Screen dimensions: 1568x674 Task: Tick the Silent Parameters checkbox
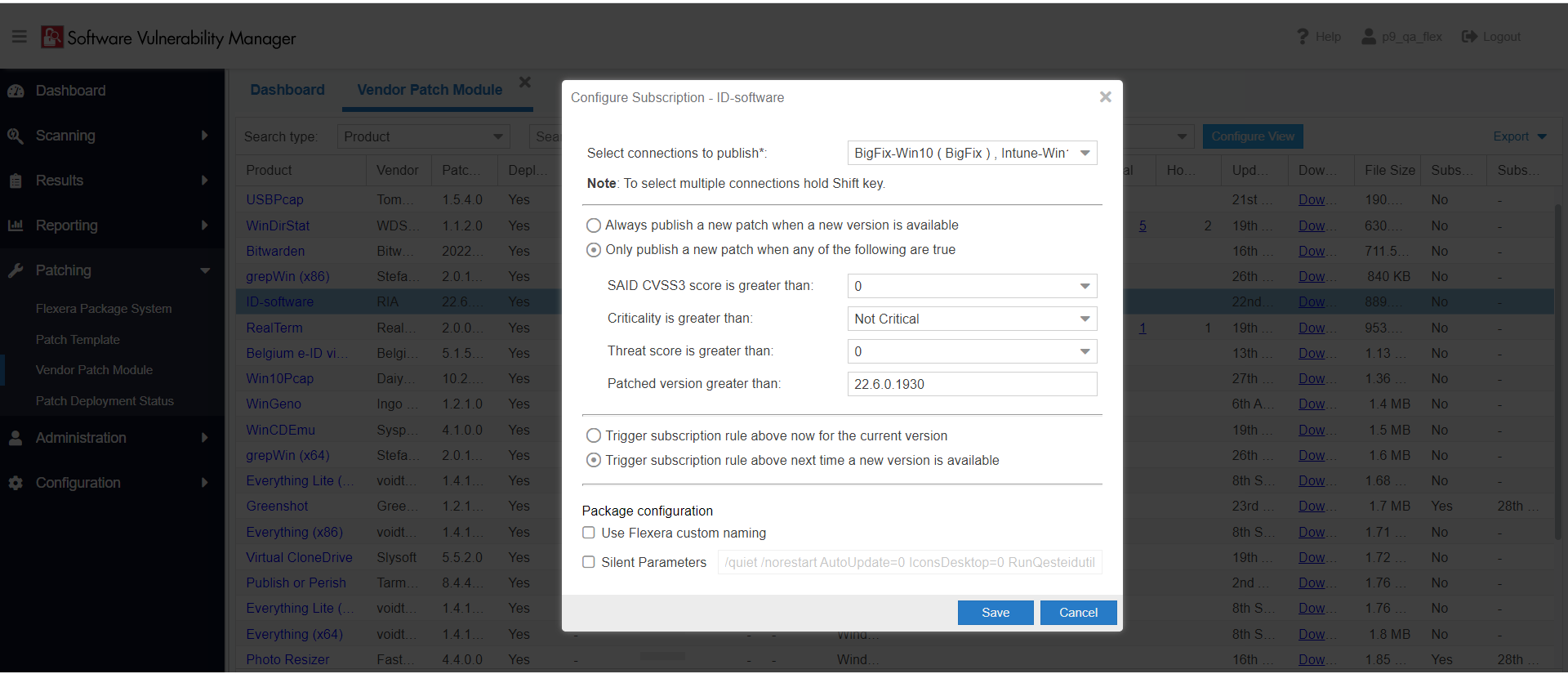pos(589,562)
